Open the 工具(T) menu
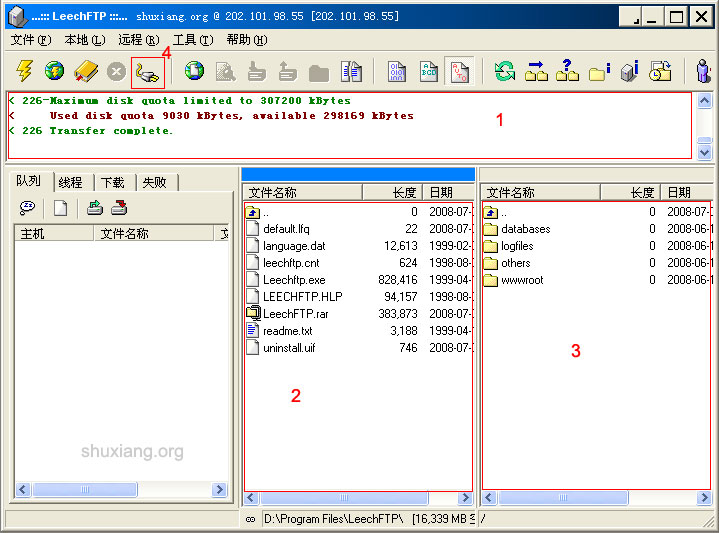 click(193, 40)
